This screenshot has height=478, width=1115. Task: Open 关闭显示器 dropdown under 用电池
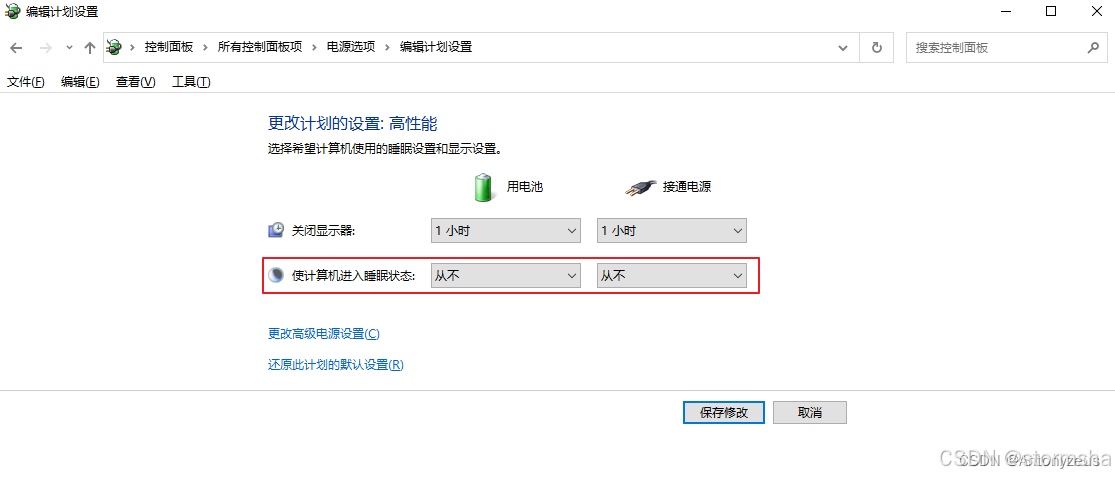click(506, 230)
